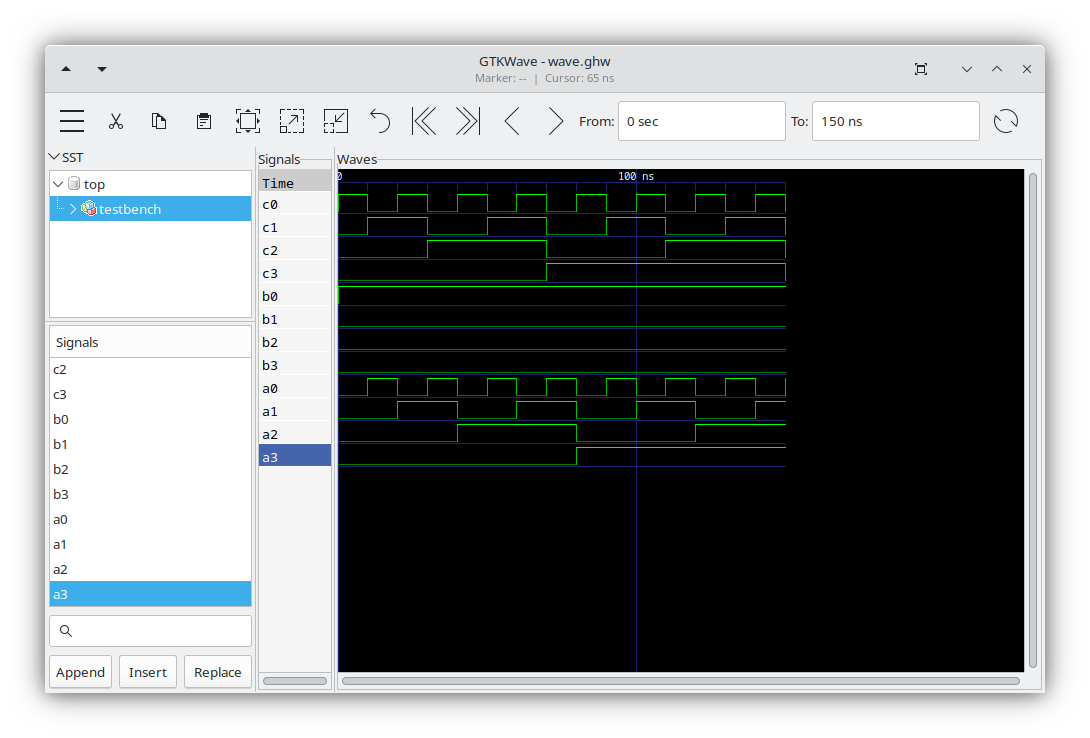Viewport: 1090px width, 738px height.
Task: Click in the signal search field
Action: [150, 630]
